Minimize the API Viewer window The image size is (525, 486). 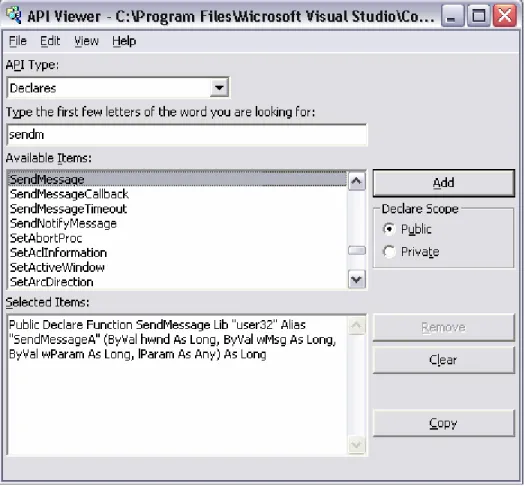pyautogui.click(x=453, y=16)
